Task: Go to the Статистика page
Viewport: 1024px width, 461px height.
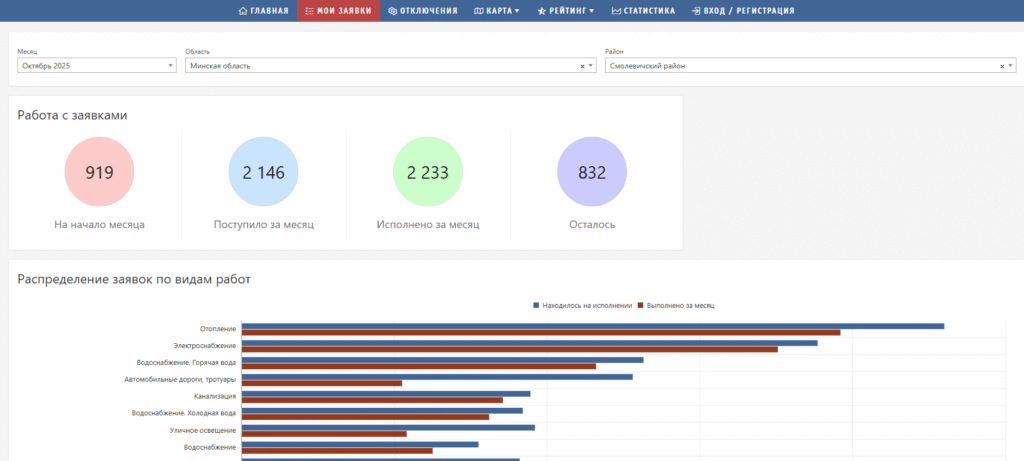Action: pyautogui.click(x=648, y=11)
